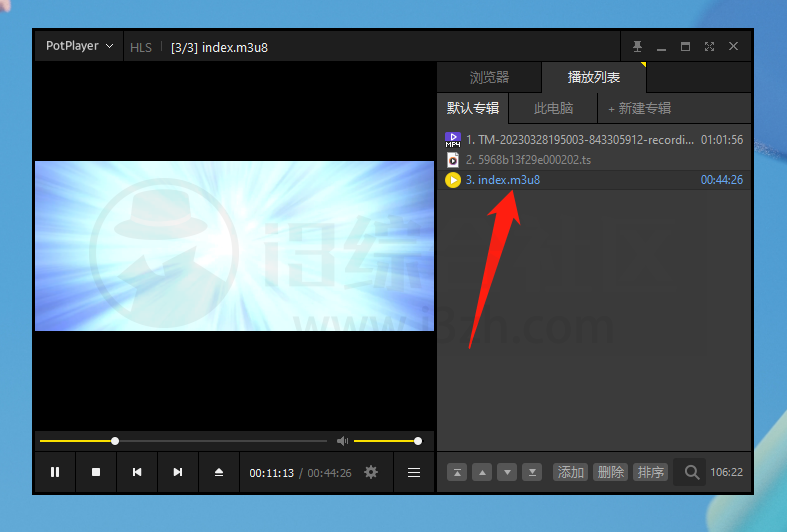Switch to the 浏览器 tab

pyautogui.click(x=489, y=77)
